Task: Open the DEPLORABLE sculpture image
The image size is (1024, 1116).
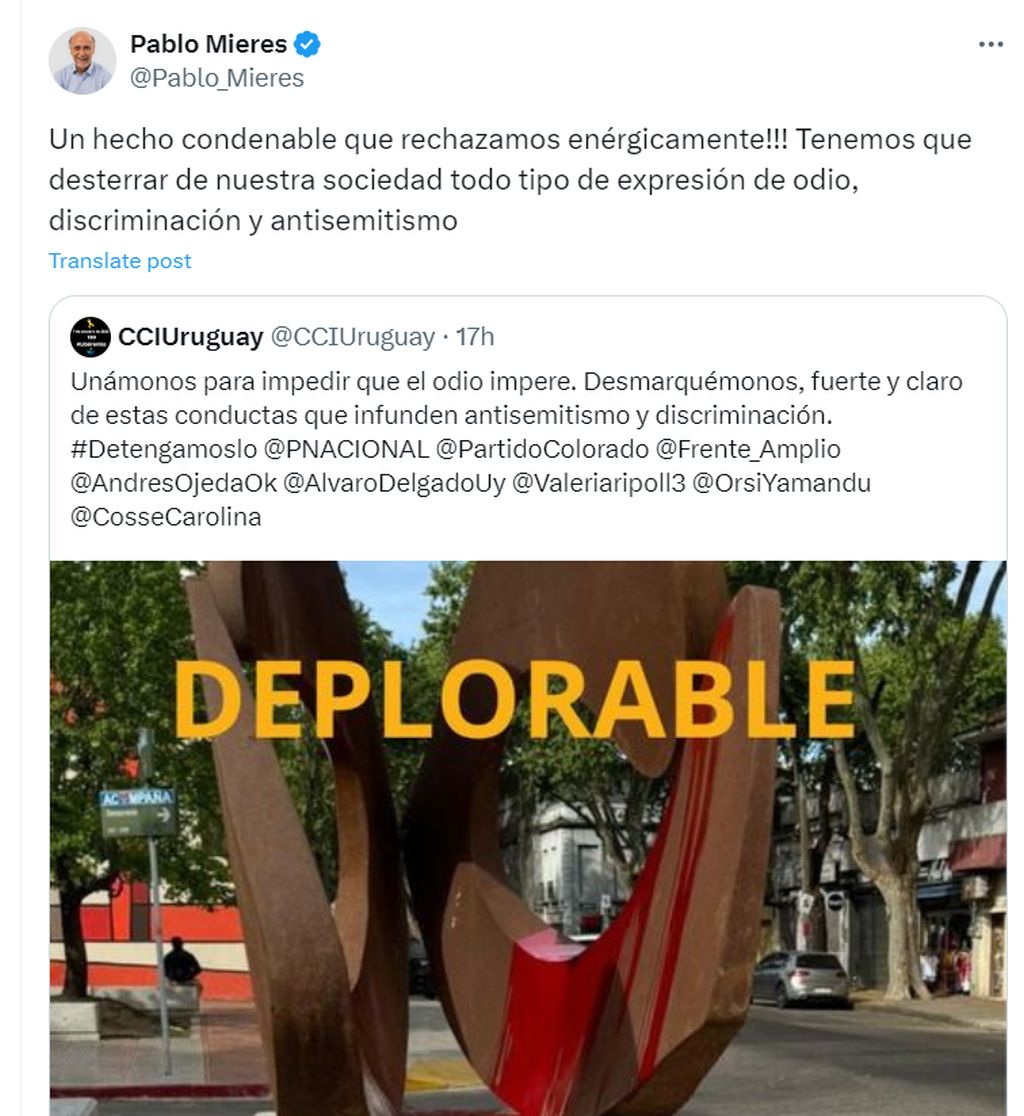Action: (x=528, y=838)
